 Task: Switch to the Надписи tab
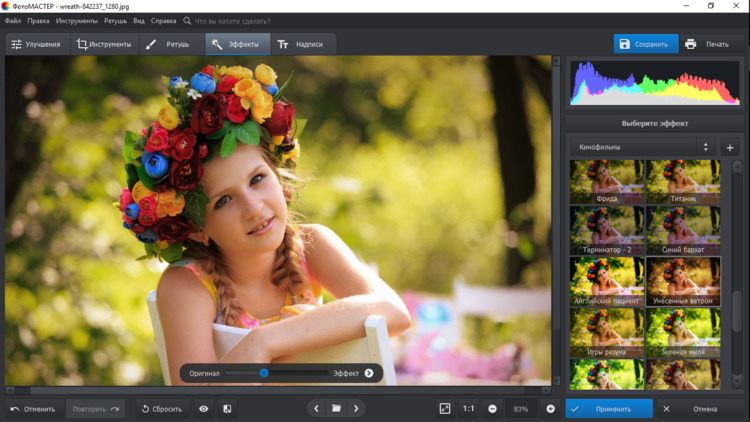(x=300, y=44)
